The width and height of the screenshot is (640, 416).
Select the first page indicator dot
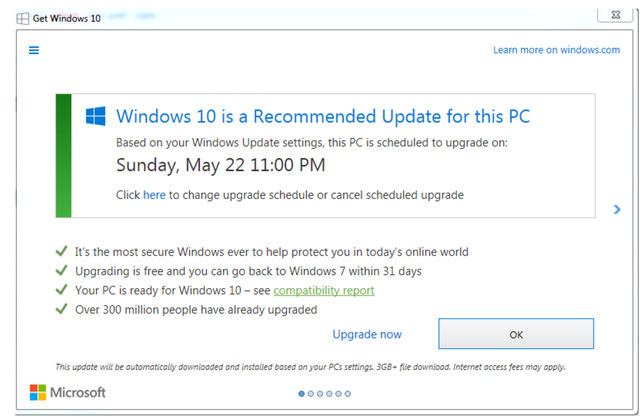coord(302,394)
